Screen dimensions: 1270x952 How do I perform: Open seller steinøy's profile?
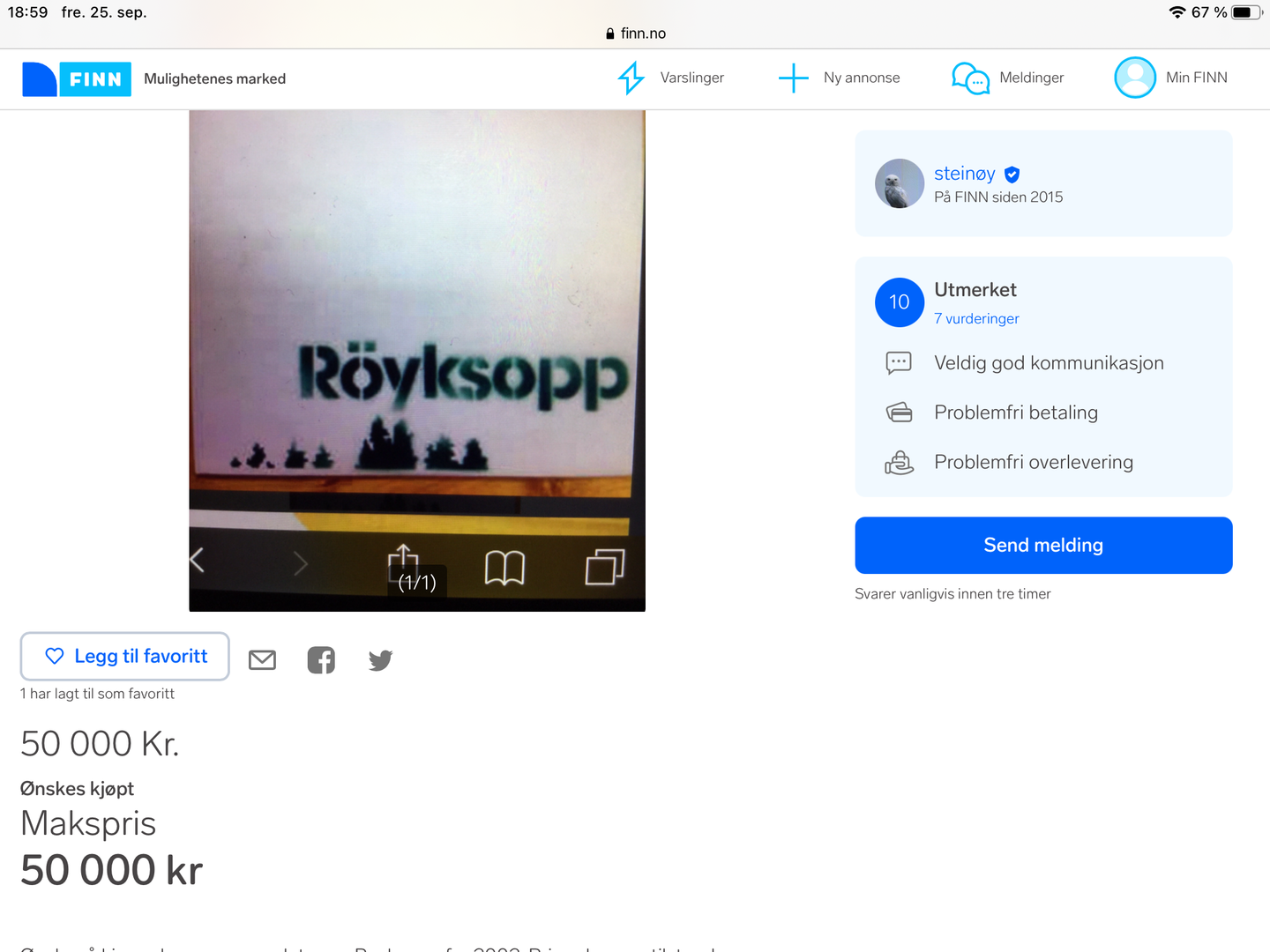coord(965,174)
